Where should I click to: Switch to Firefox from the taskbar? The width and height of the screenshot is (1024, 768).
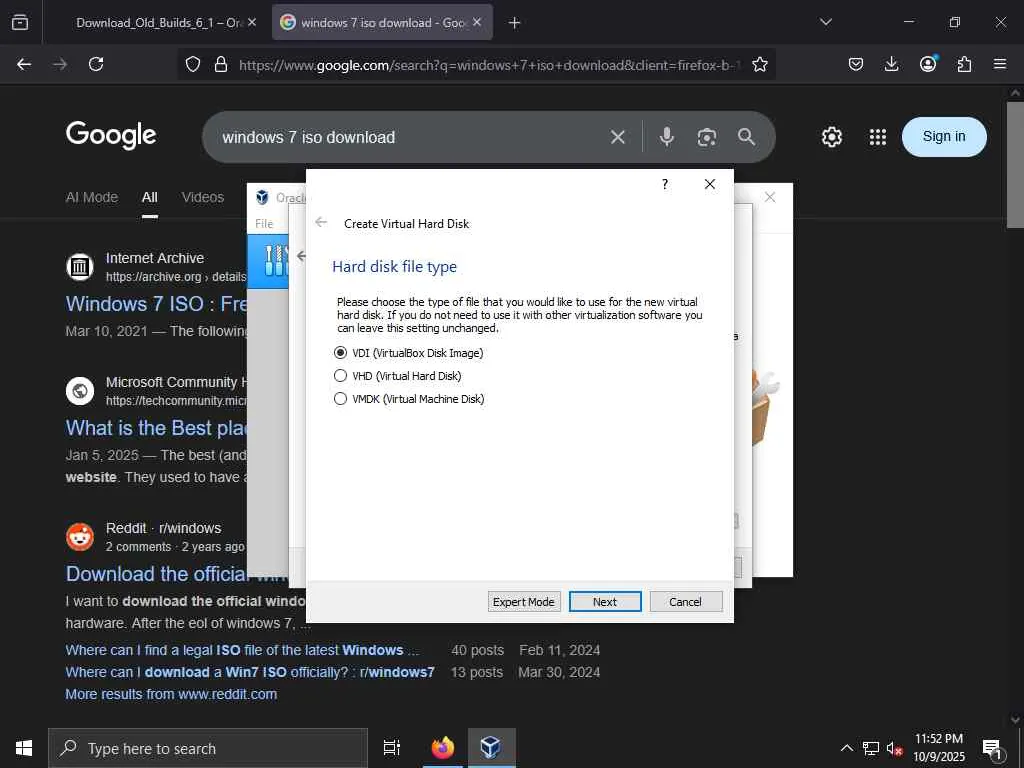442,748
